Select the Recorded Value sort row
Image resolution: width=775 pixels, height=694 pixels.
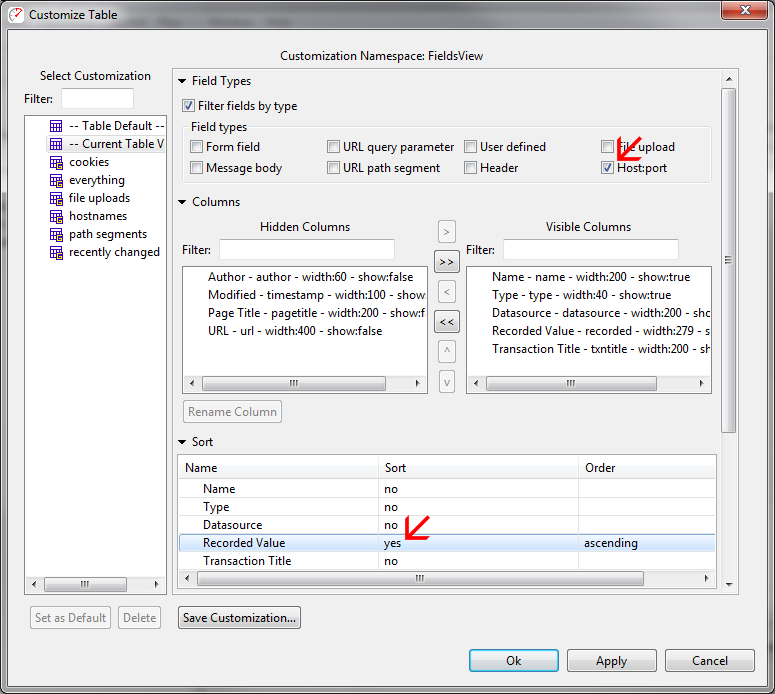pyautogui.click(x=244, y=543)
